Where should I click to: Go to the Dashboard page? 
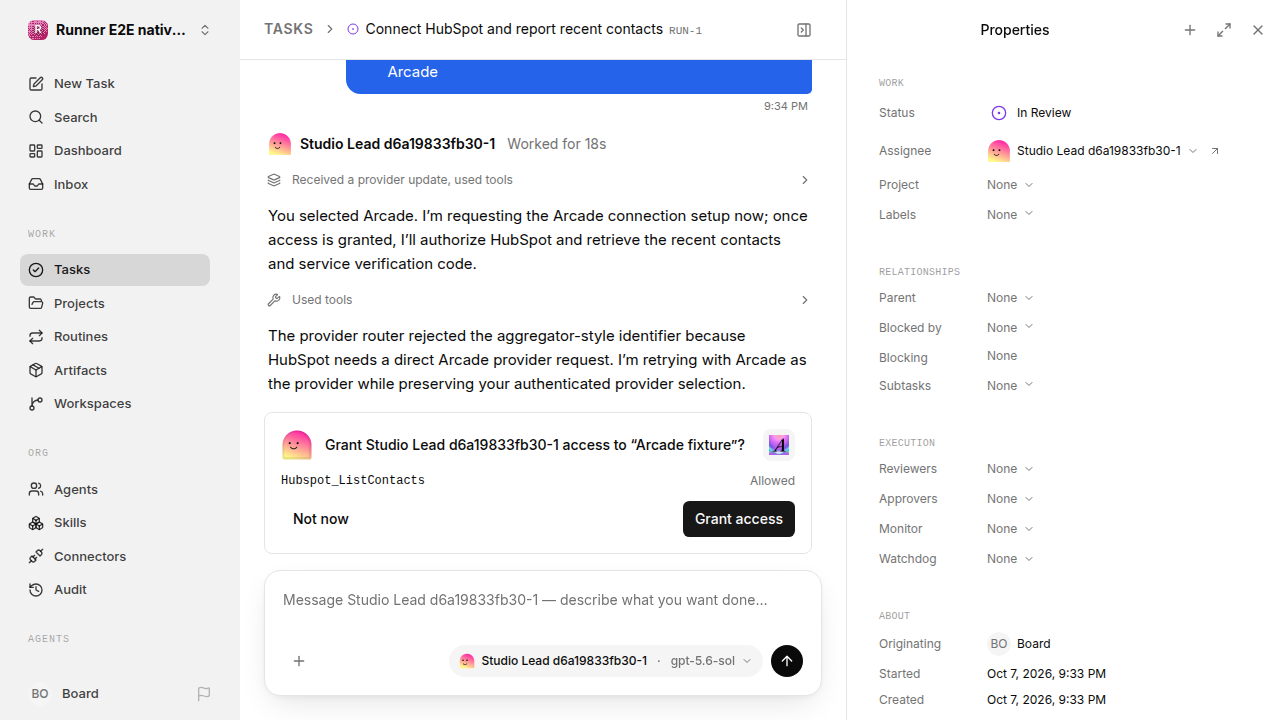click(115, 151)
